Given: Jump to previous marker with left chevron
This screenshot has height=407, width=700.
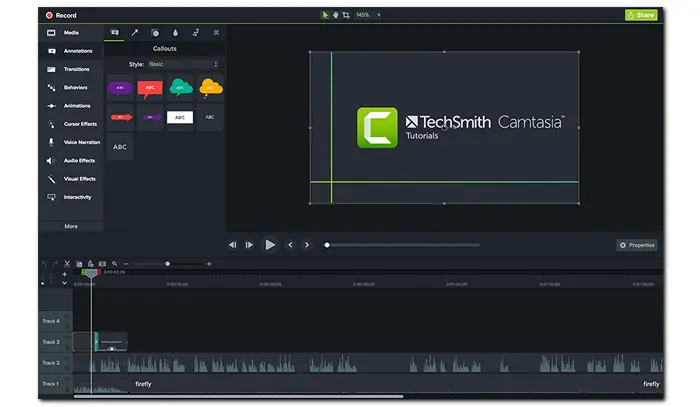Looking at the screenshot, I should pyautogui.click(x=291, y=245).
